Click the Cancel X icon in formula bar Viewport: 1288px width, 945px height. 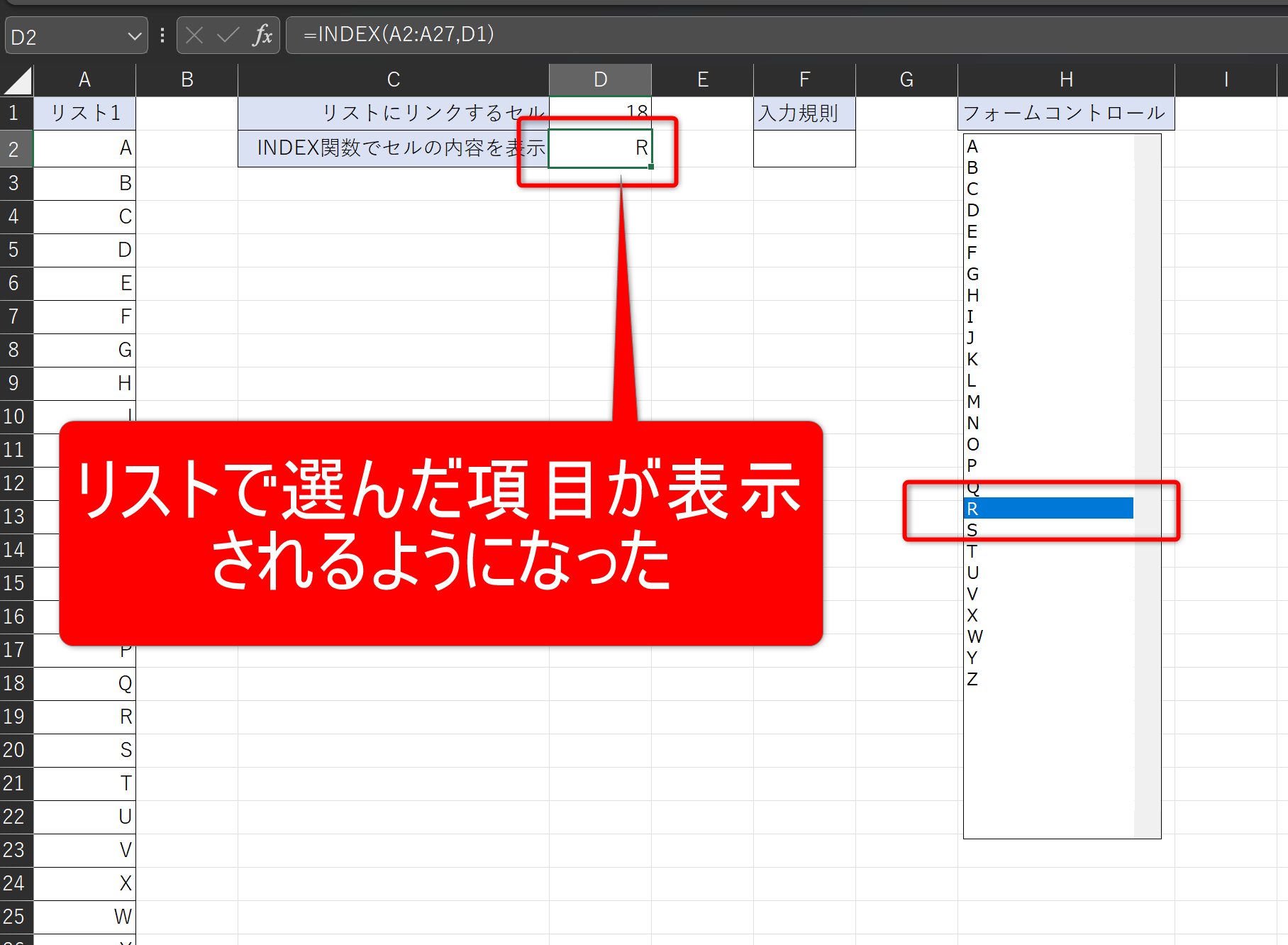(194, 35)
